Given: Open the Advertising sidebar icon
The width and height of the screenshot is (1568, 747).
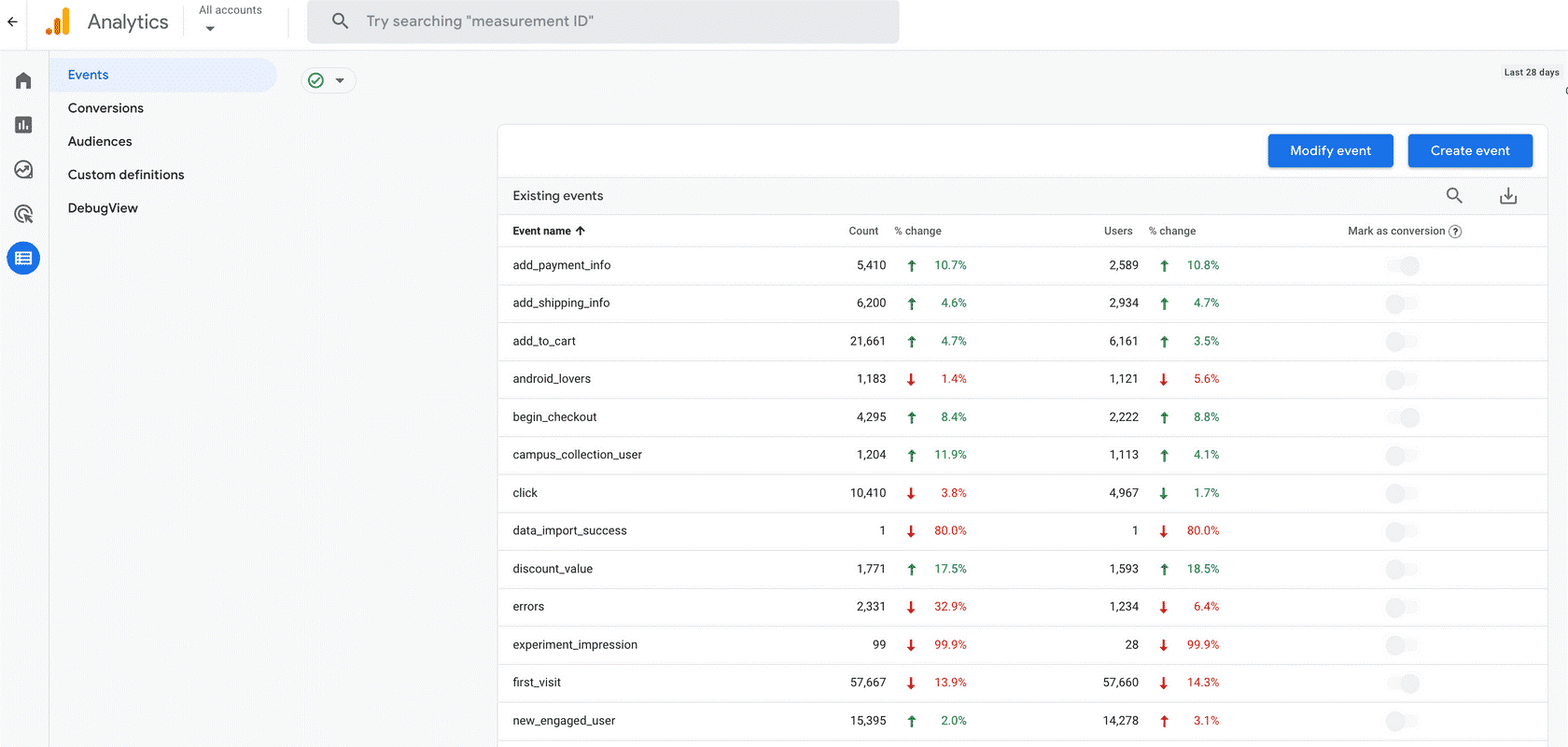Looking at the screenshot, I should (23, 214).
